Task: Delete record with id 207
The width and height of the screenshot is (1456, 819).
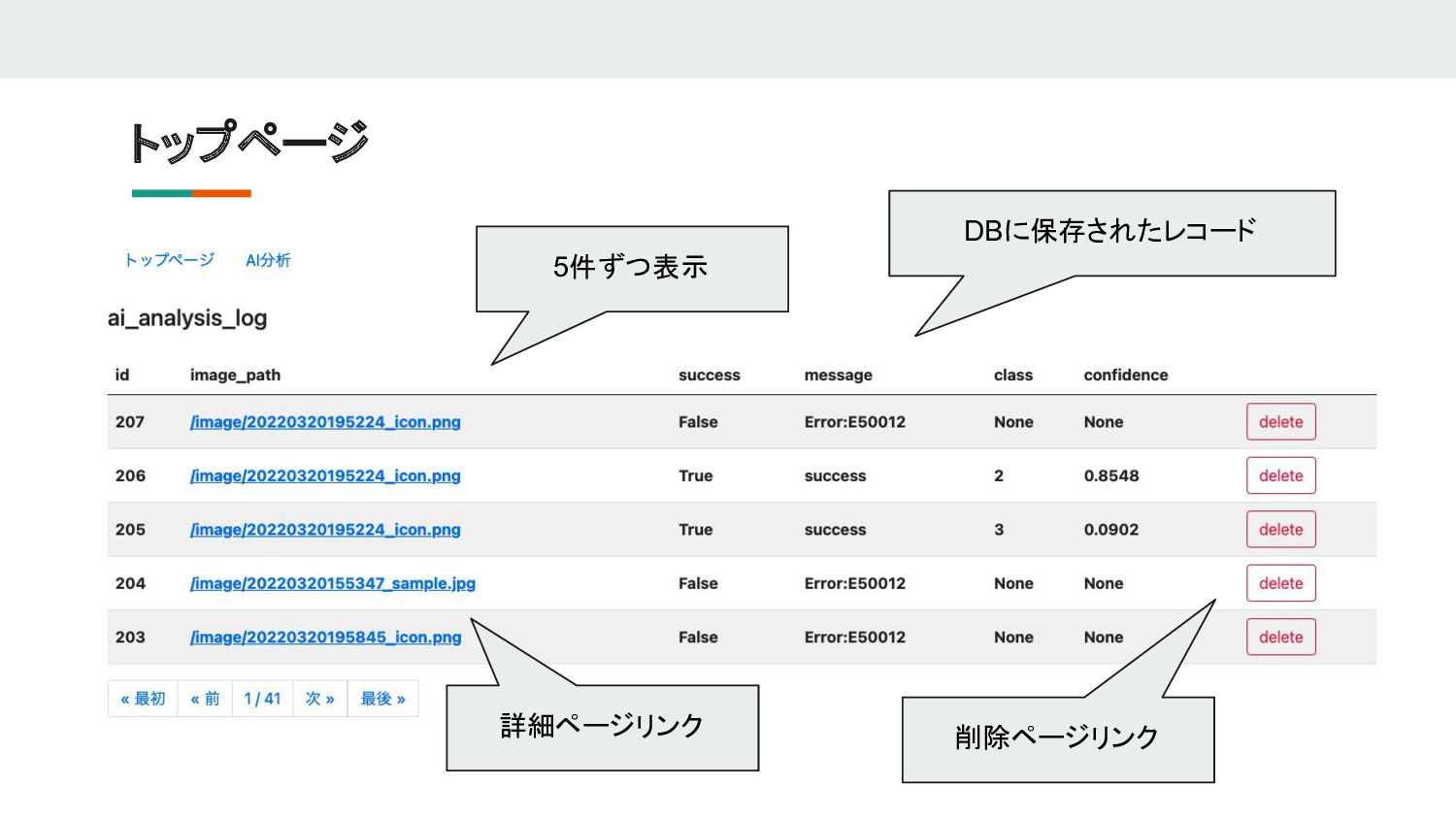Action: click(x=1281, y=422)
